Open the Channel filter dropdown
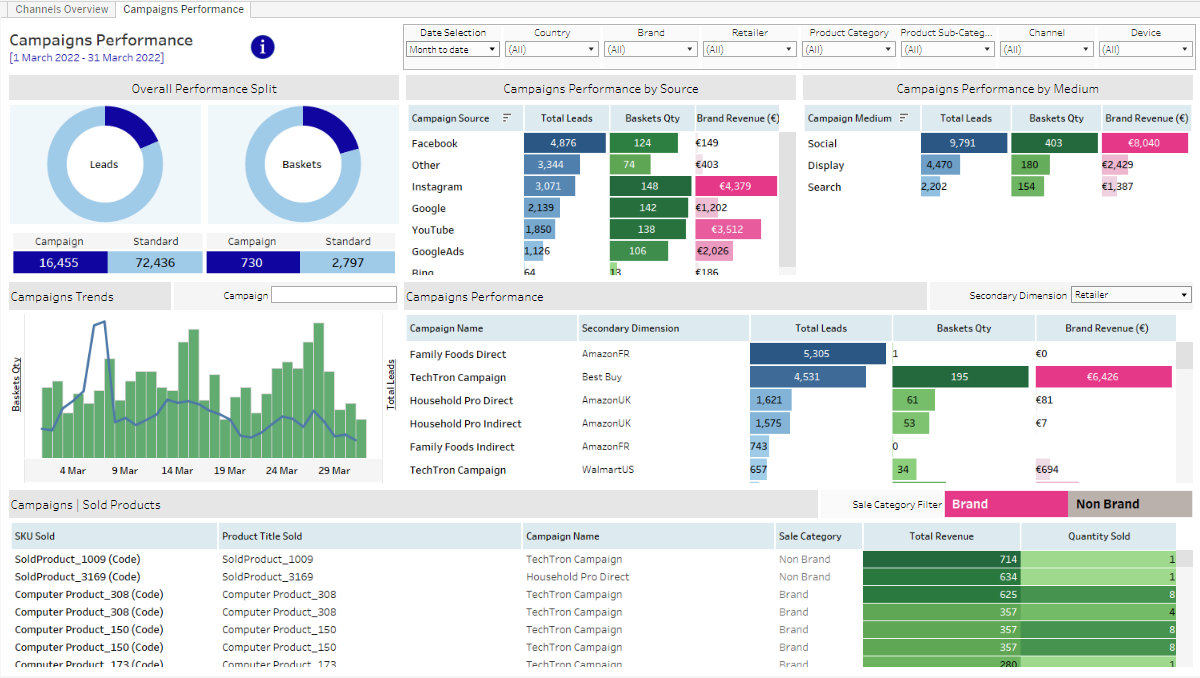This screenshot has width=1200, height=678. 1047,49
